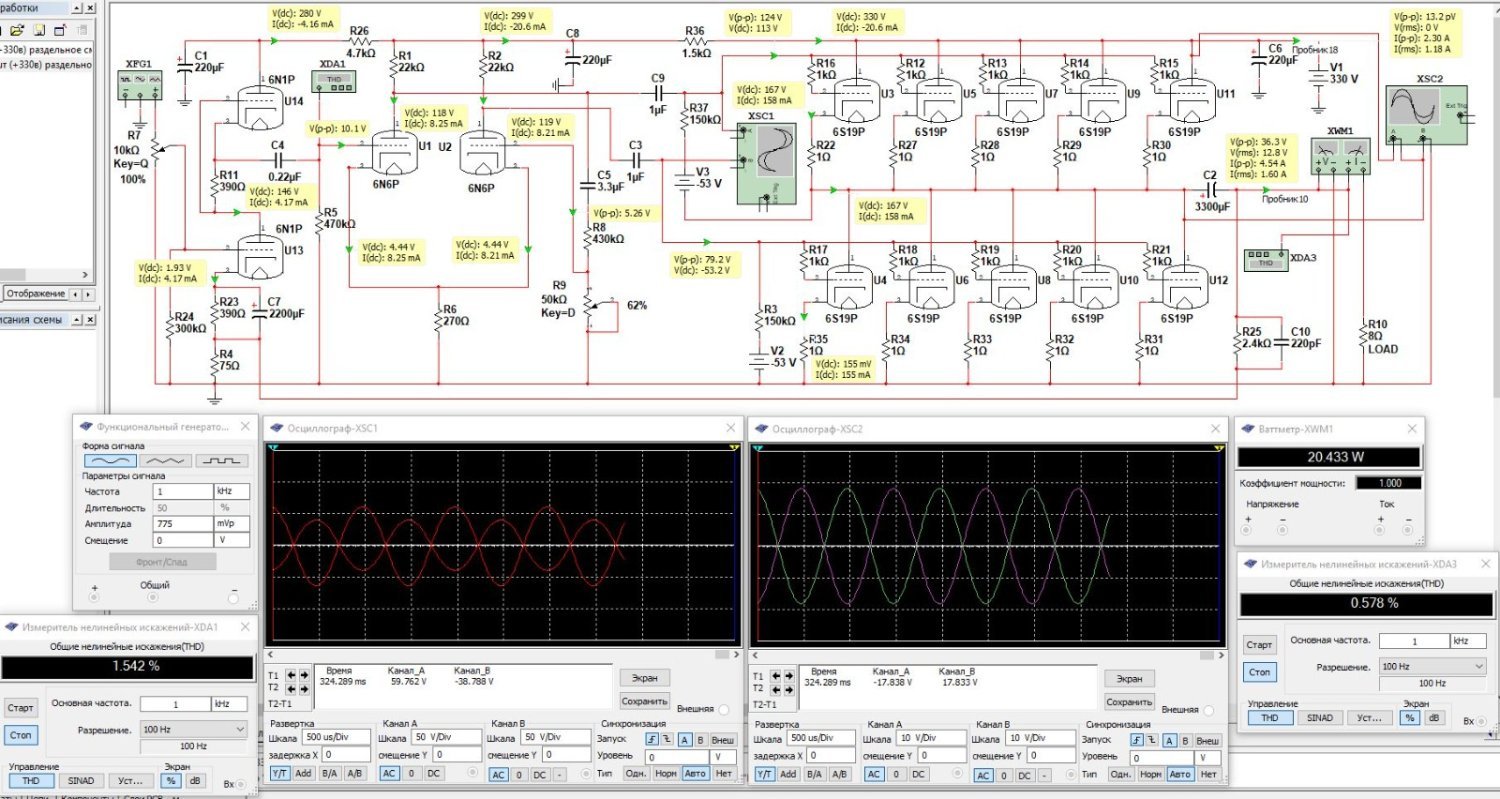Switch to the Отображение tab

point(35,294)
